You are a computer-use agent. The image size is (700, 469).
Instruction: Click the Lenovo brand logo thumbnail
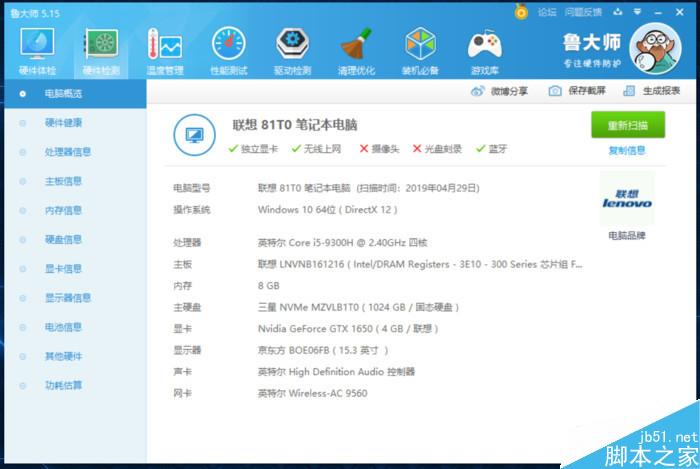[627, 199]
